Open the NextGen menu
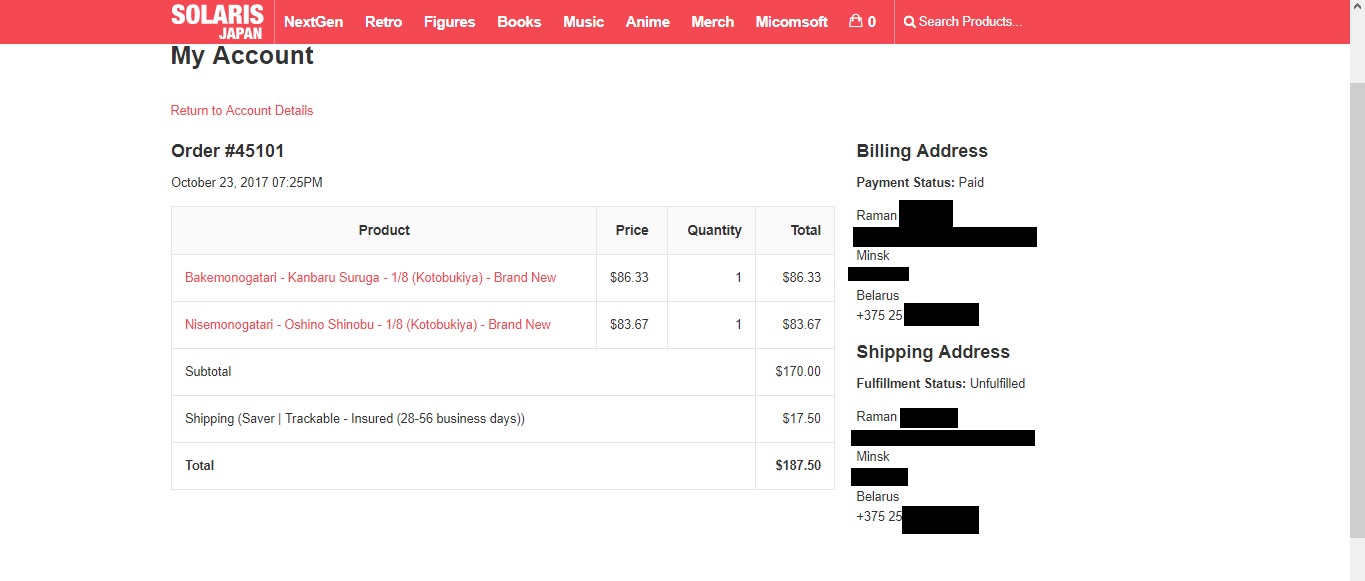Image resolution: width=1365 pixels, height=581 pixels. 313,22
